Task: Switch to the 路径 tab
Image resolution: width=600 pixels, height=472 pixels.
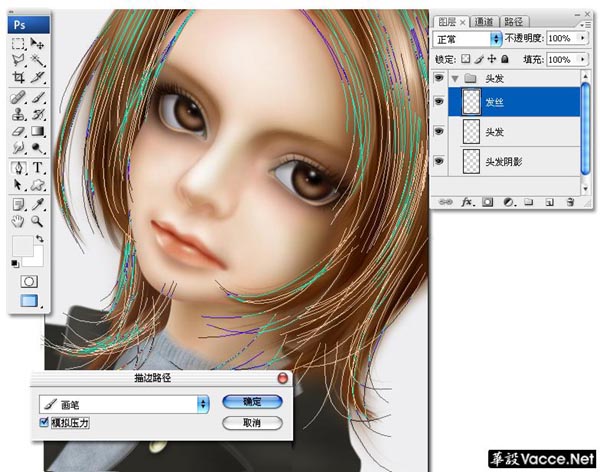Action: click(x=514, y=22)
